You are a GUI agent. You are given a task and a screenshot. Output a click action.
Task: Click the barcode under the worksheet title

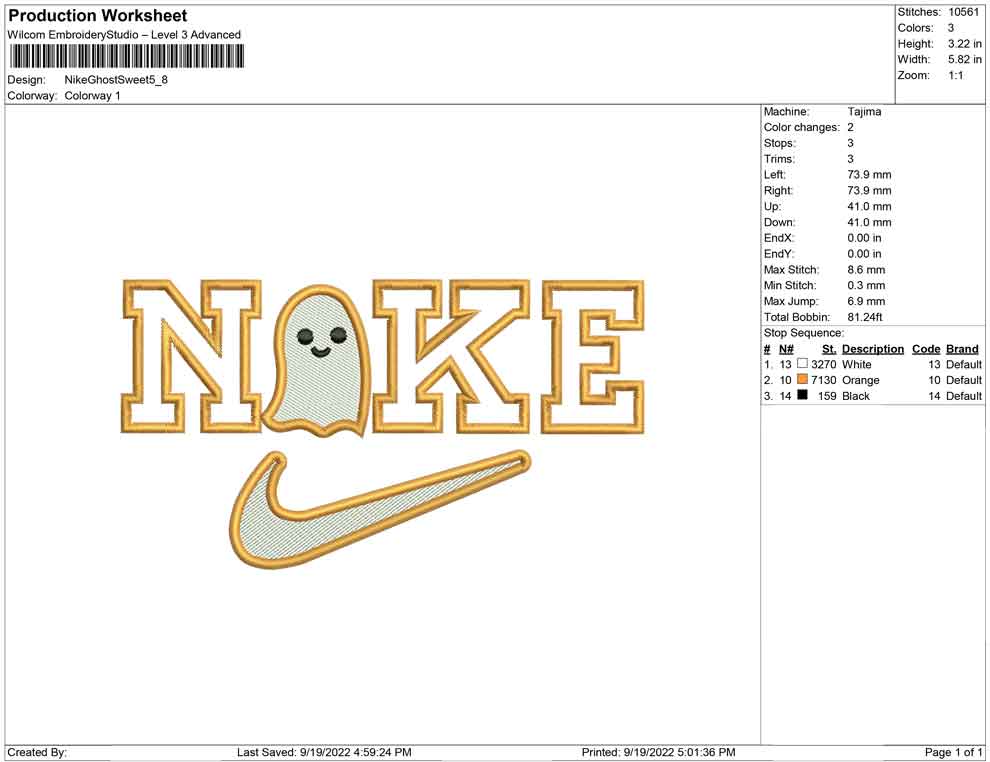coord(126,57)
